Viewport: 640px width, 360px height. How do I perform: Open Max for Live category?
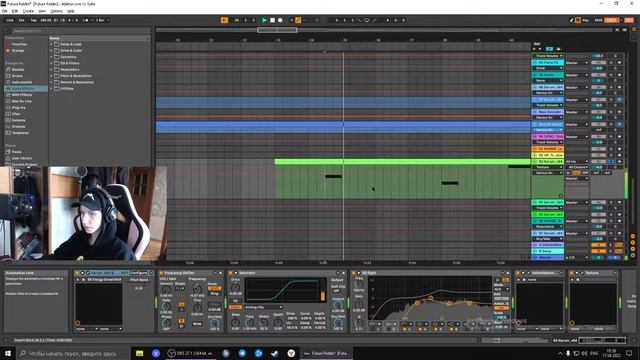pos(21,101)
